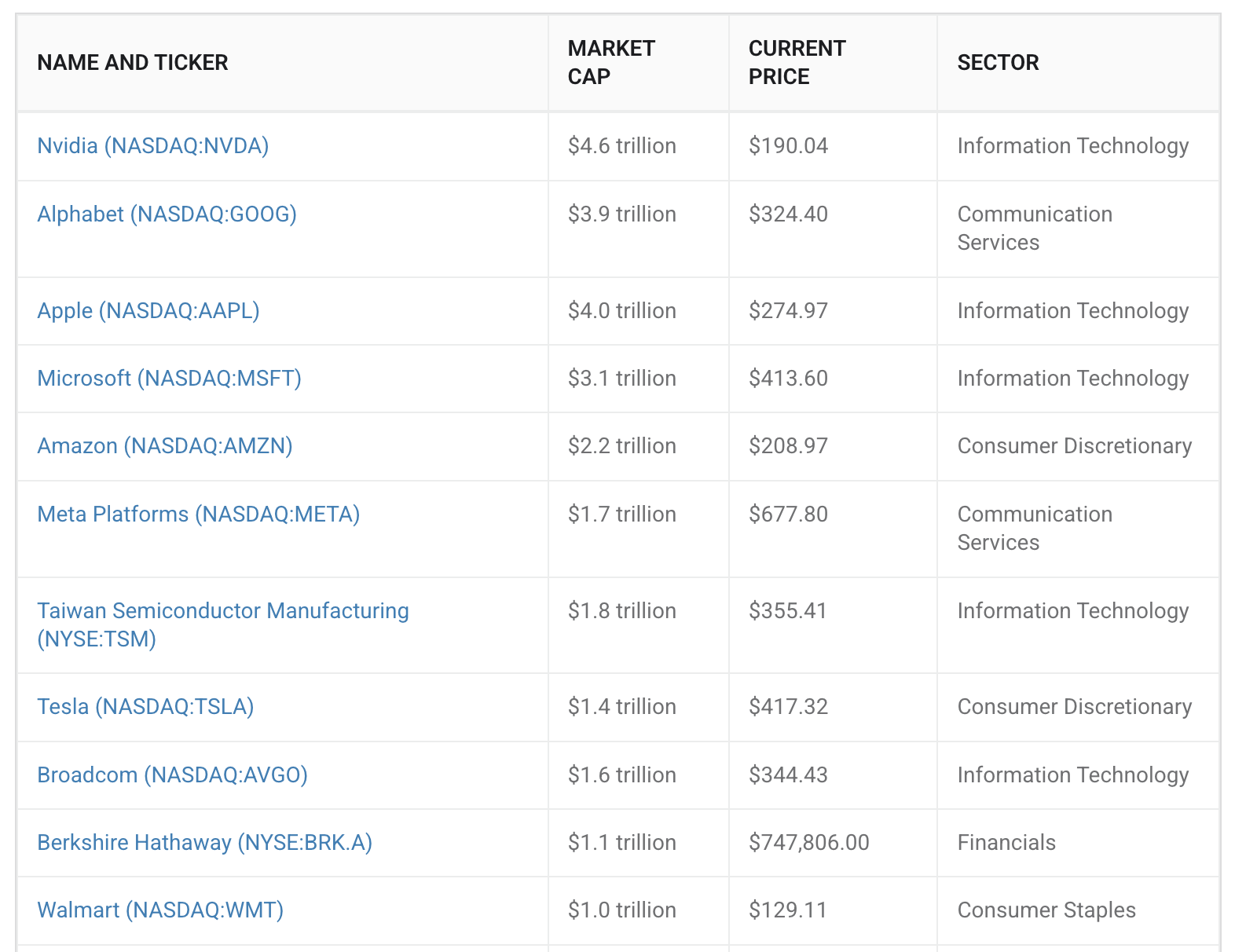The image size is (1235, 952).
Task: Follow the Apple (NASDAQ:AAPL) link
Action: (x=148, y=311)
